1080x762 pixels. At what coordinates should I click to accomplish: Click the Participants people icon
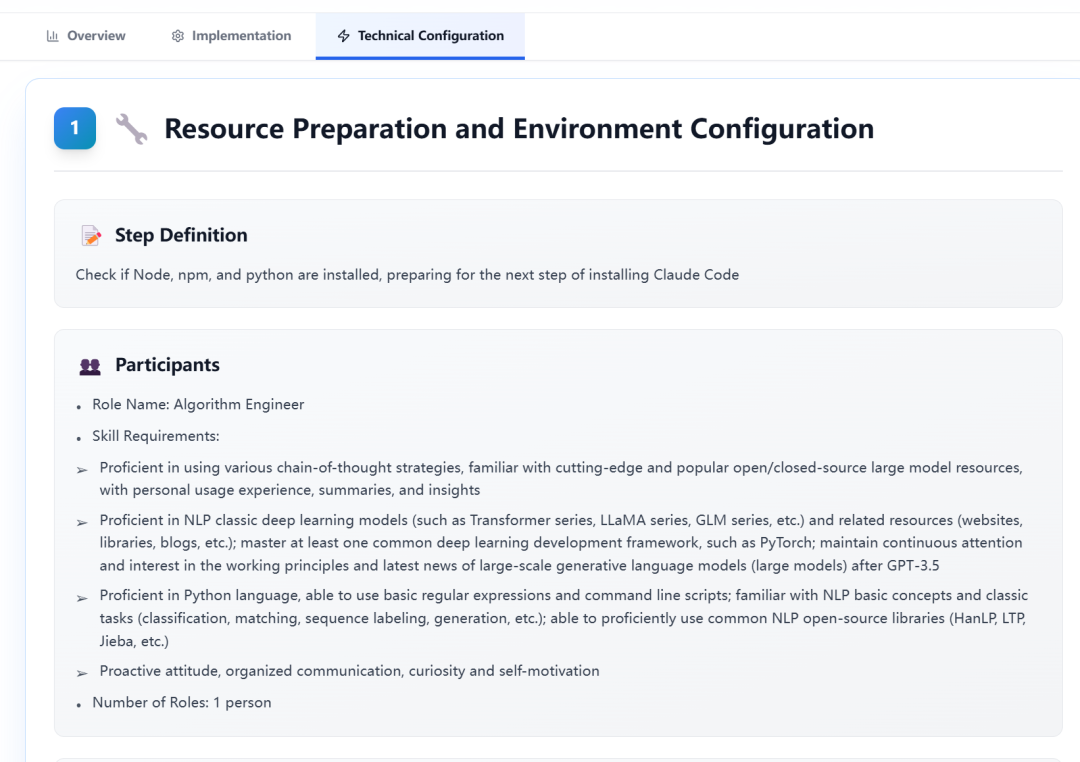(x=90, y=366)
